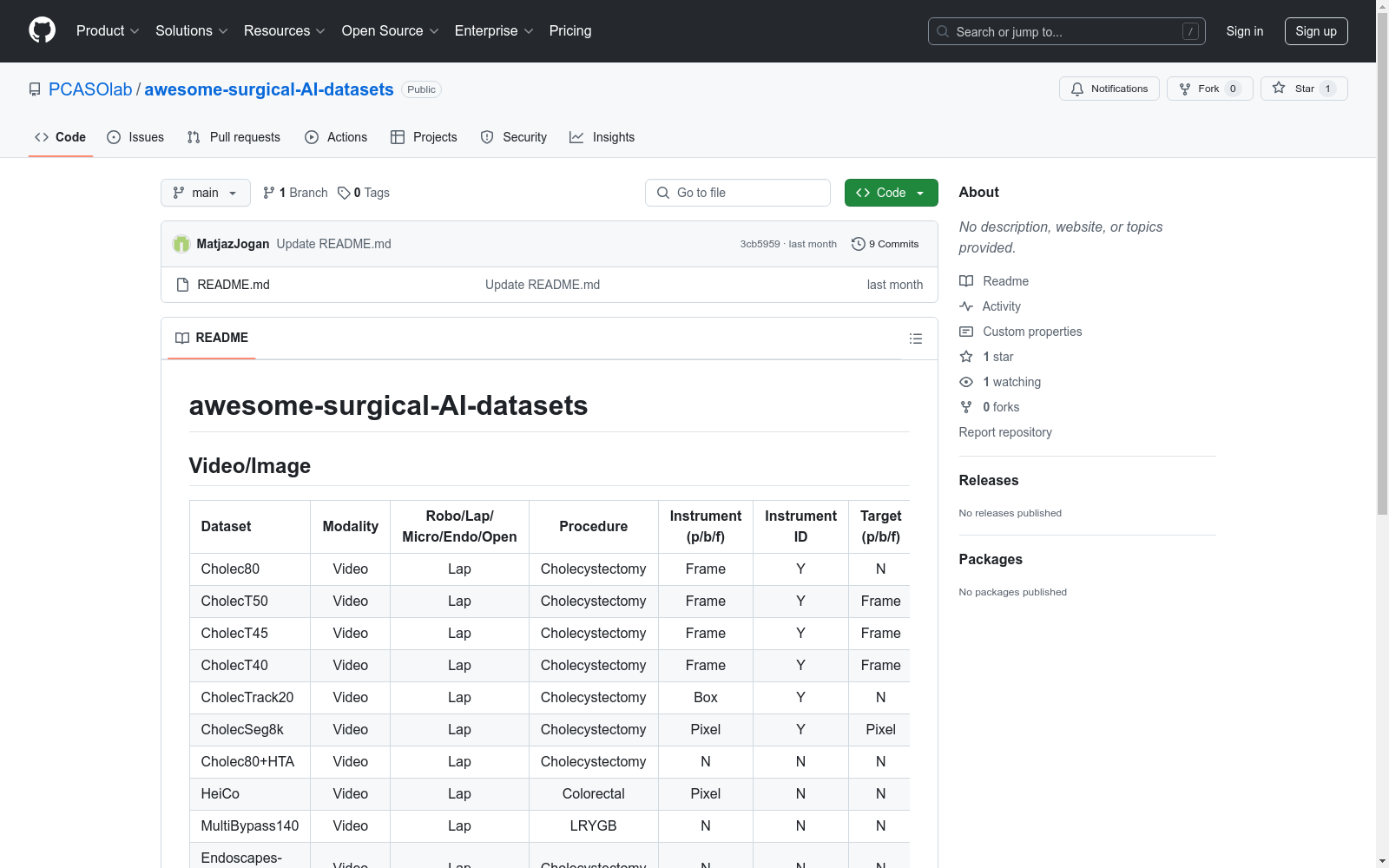1389x868 pixels.
Task: Open the Releases heading link
Action: click(989, 480)
